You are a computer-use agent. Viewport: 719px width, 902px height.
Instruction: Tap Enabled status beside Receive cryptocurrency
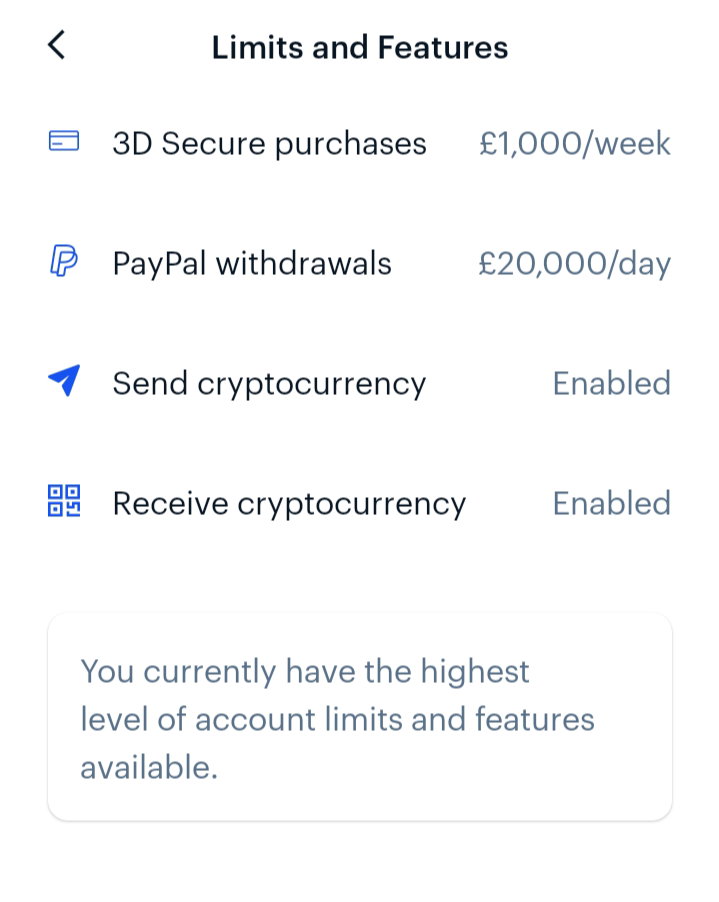pos(611,504)
